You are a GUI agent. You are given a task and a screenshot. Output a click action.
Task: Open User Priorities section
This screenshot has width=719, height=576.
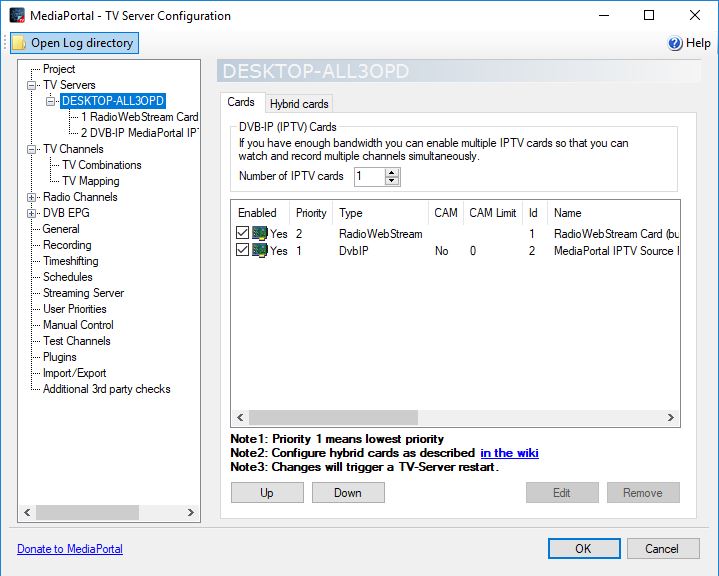[75, 309]
